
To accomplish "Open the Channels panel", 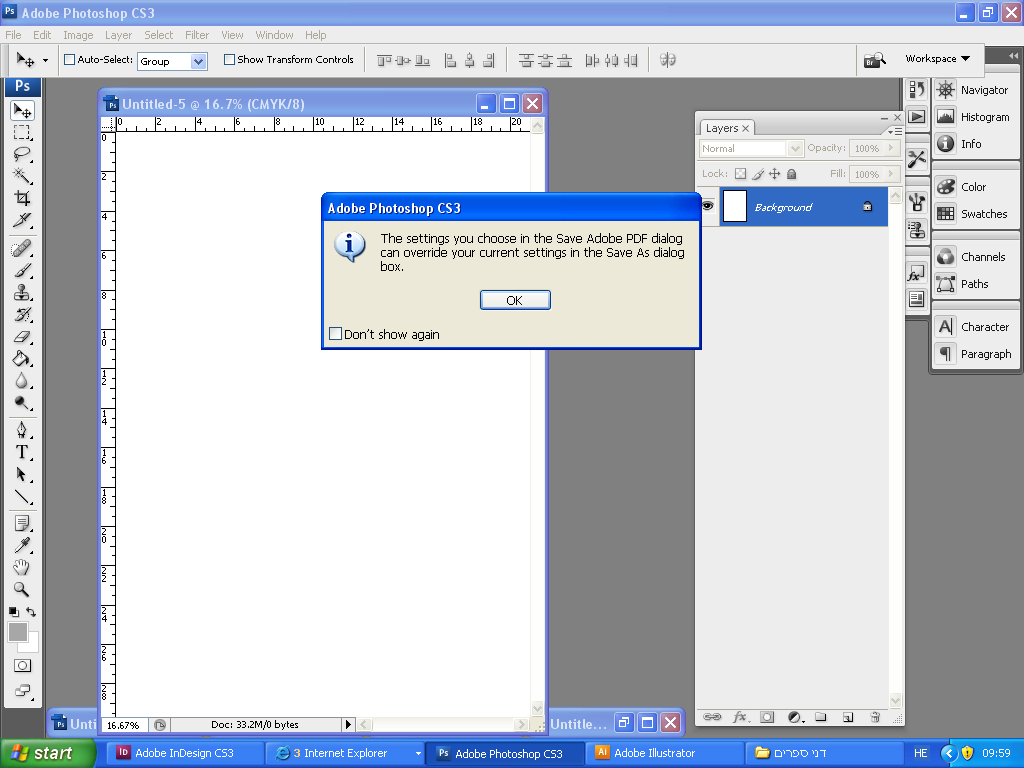I will [972, 257].
